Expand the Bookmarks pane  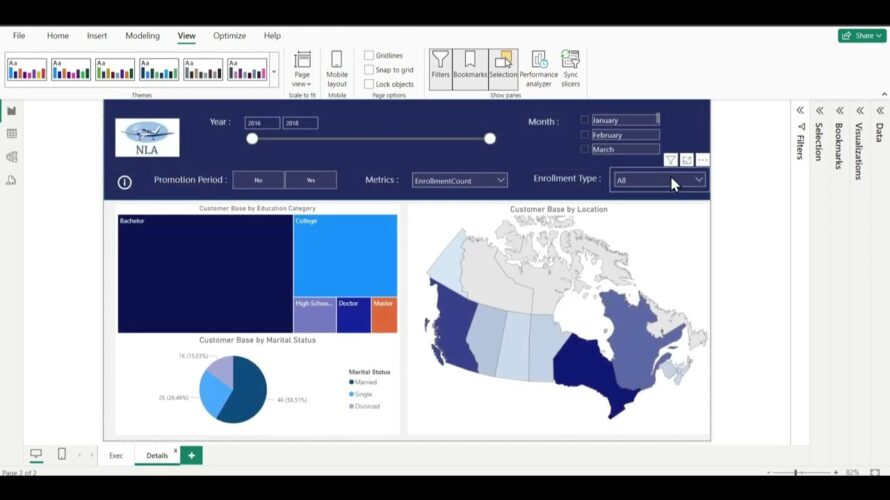[x=839, y=110]
